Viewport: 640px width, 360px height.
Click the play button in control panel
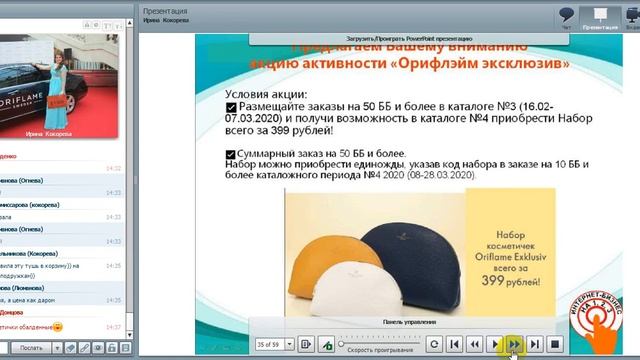click(x=495, y=344)
